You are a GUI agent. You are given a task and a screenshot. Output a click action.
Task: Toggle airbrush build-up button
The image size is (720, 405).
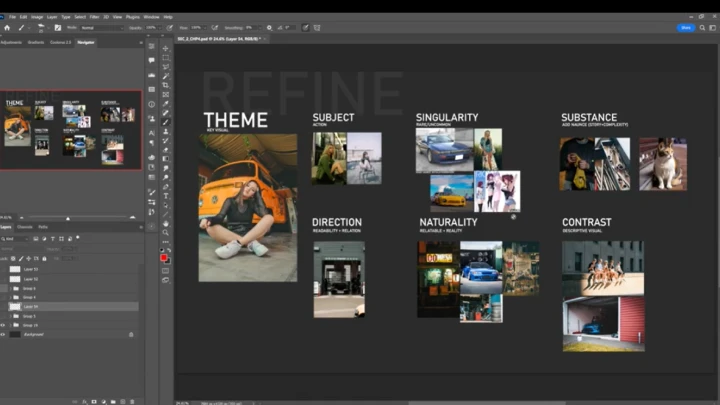215,28
